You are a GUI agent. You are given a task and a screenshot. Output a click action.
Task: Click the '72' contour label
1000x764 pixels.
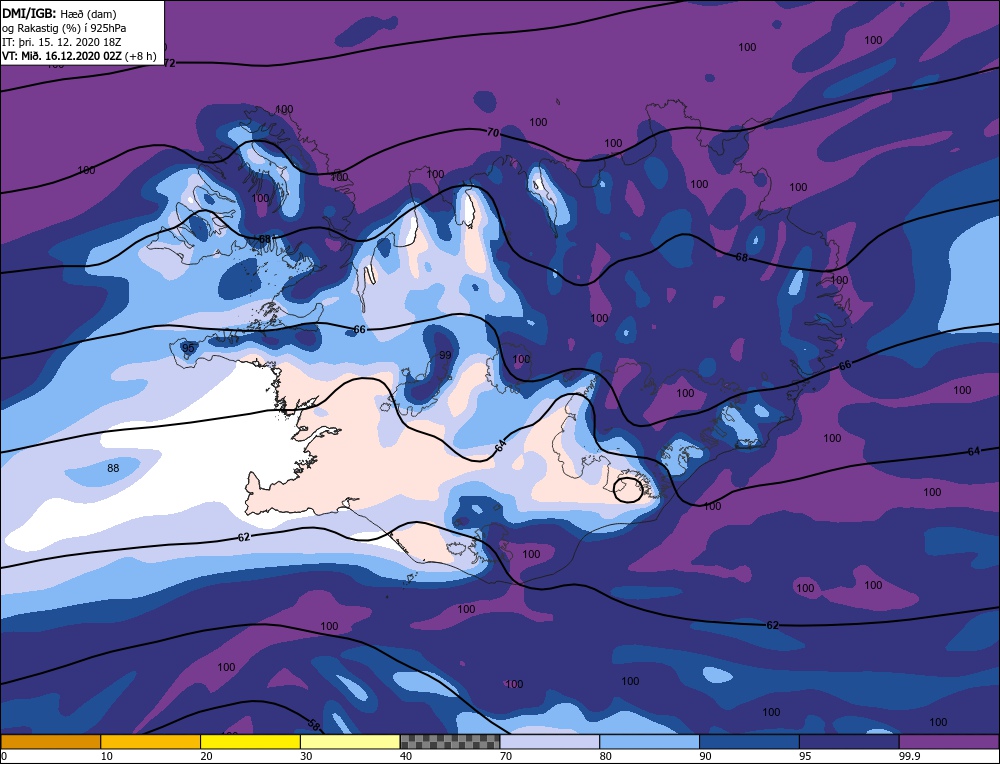(169, 63)
